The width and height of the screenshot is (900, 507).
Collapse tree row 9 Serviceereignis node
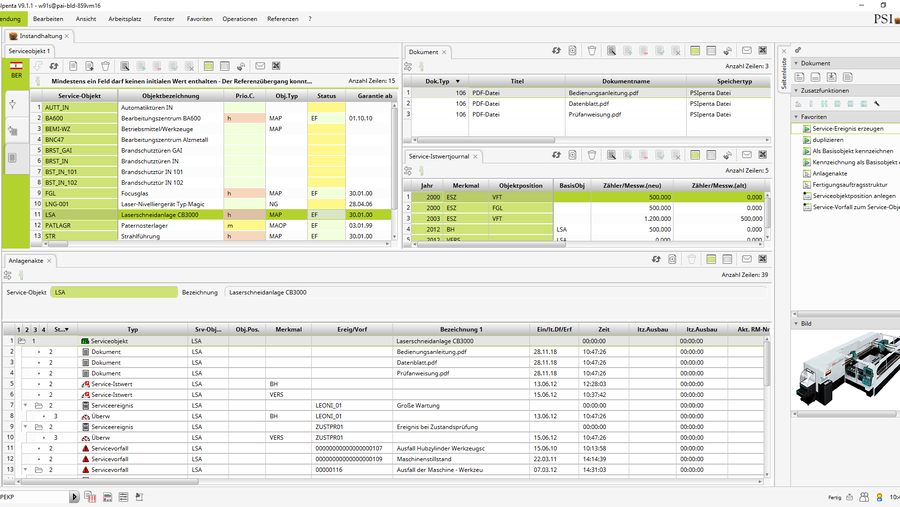26,427
